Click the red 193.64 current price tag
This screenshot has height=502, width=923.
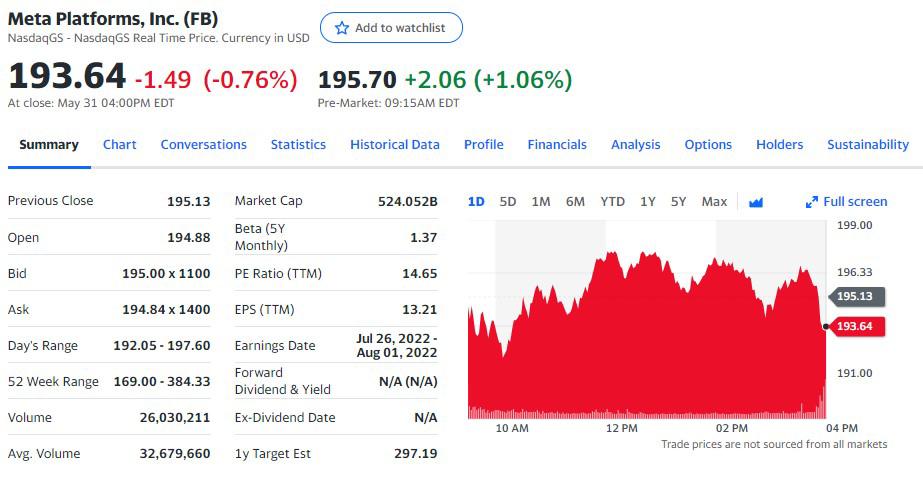856,326
